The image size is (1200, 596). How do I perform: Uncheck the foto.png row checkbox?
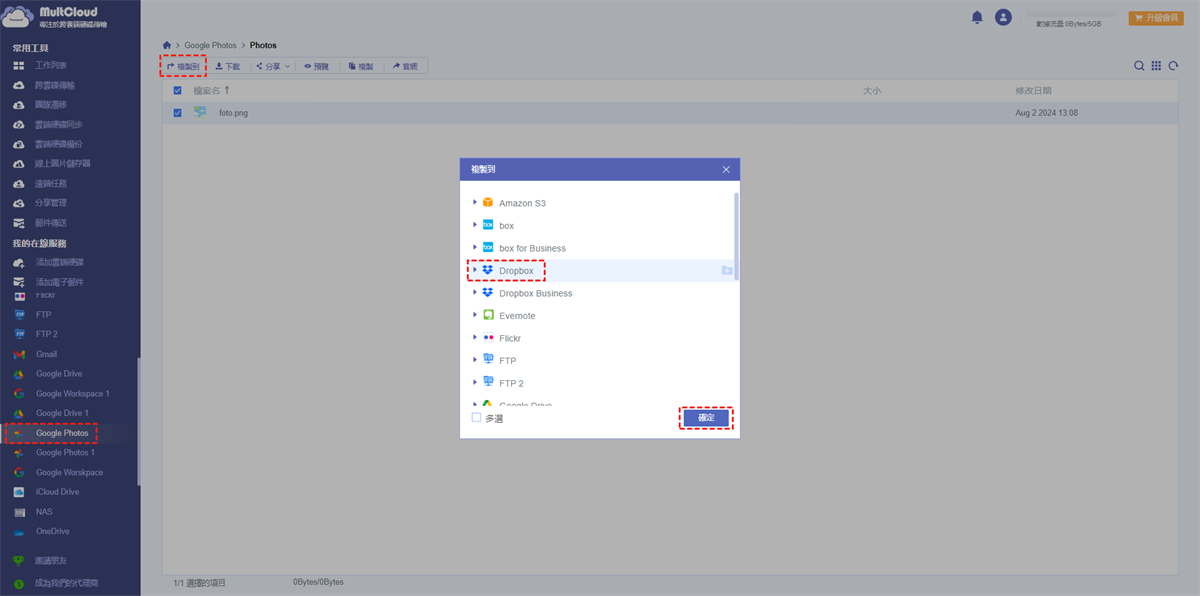click(177, 113)
